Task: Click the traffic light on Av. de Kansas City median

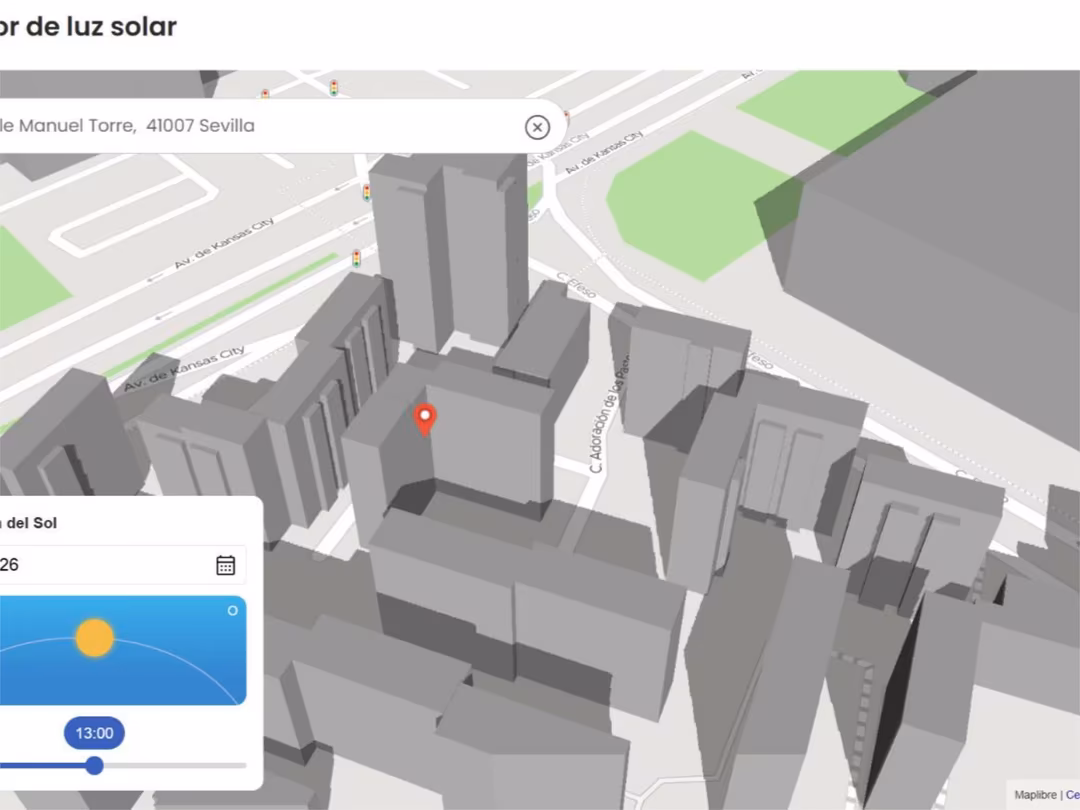Action: [x=356, y=259]
